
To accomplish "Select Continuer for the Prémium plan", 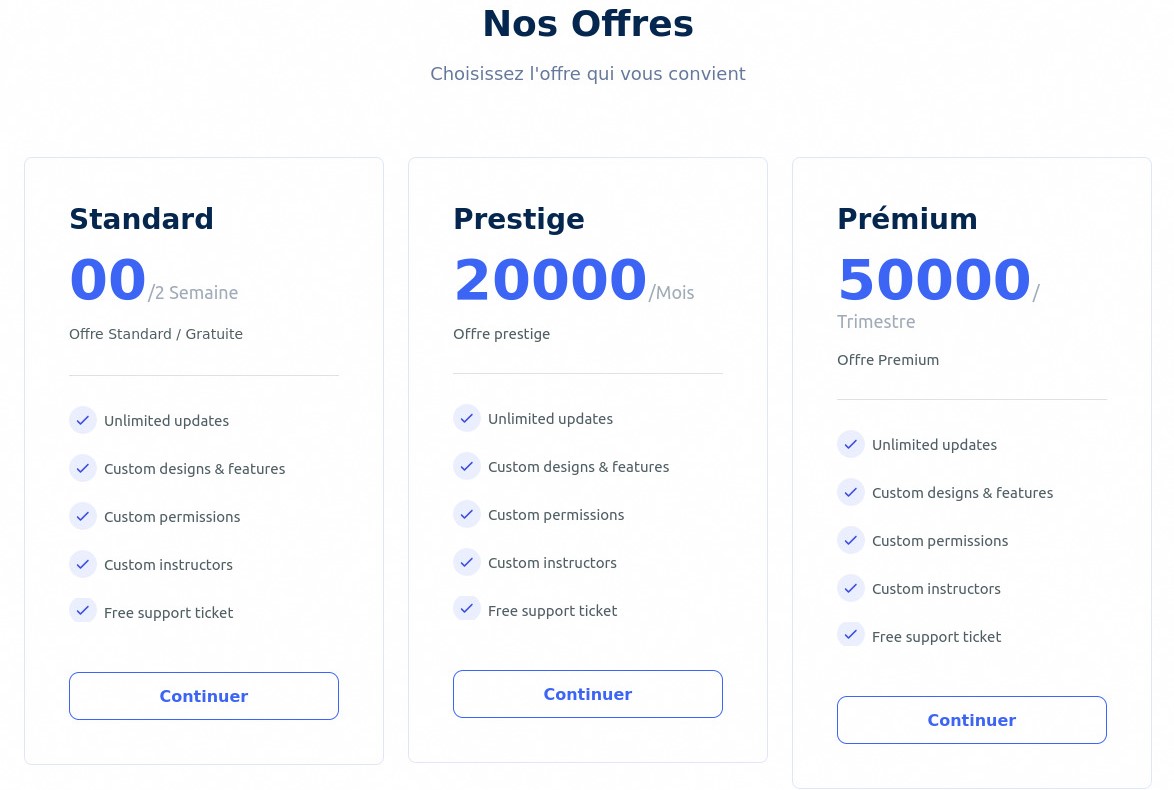I will coord(971,720).
